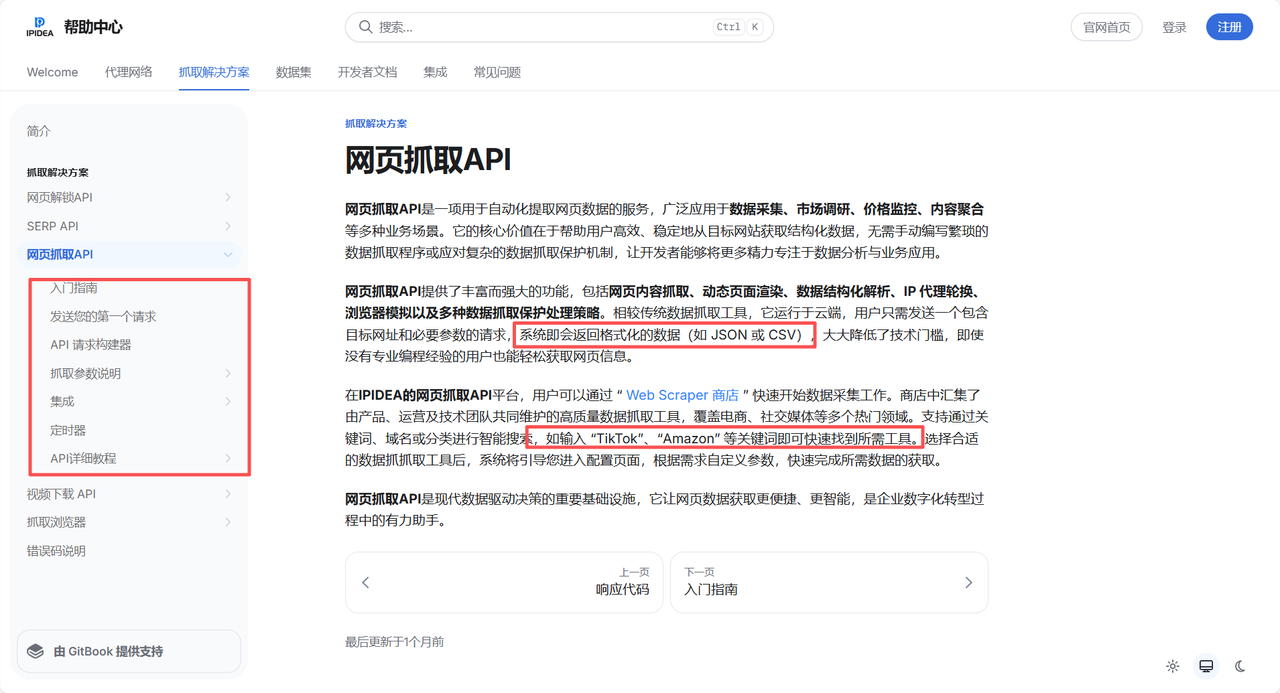Open the Web Scraper 商店 link
Screen dimensions: 1280x693
682,395
